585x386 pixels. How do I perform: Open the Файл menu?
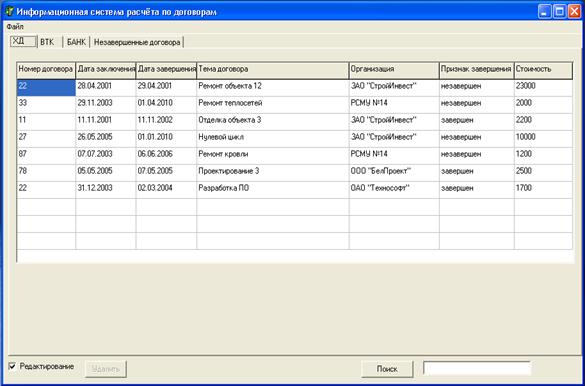pyautogui.click(x=15, y=27)
